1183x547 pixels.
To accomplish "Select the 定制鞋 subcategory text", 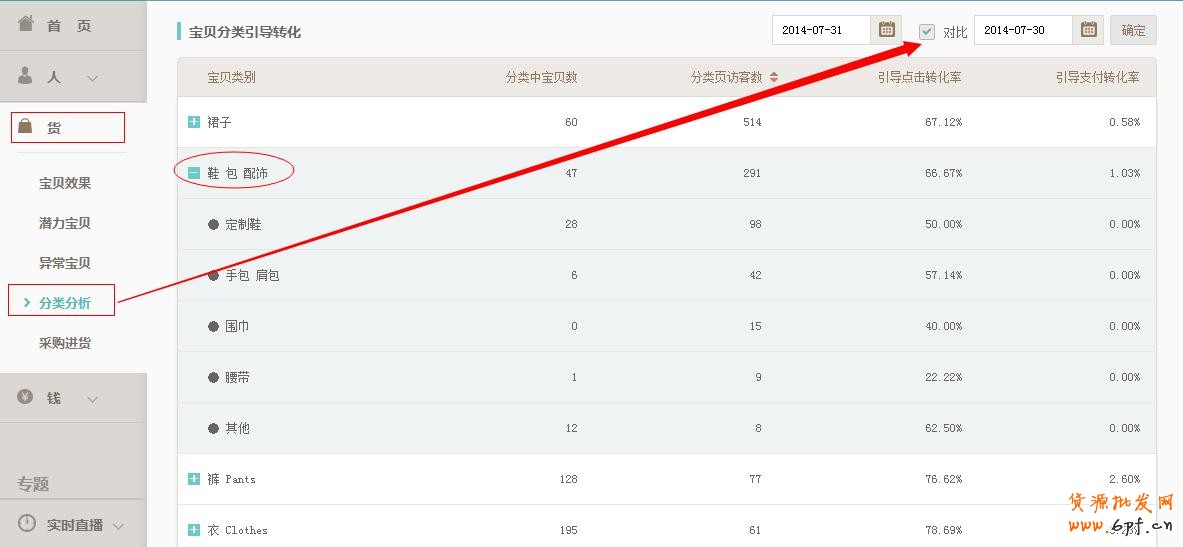I will click(244, 224).
